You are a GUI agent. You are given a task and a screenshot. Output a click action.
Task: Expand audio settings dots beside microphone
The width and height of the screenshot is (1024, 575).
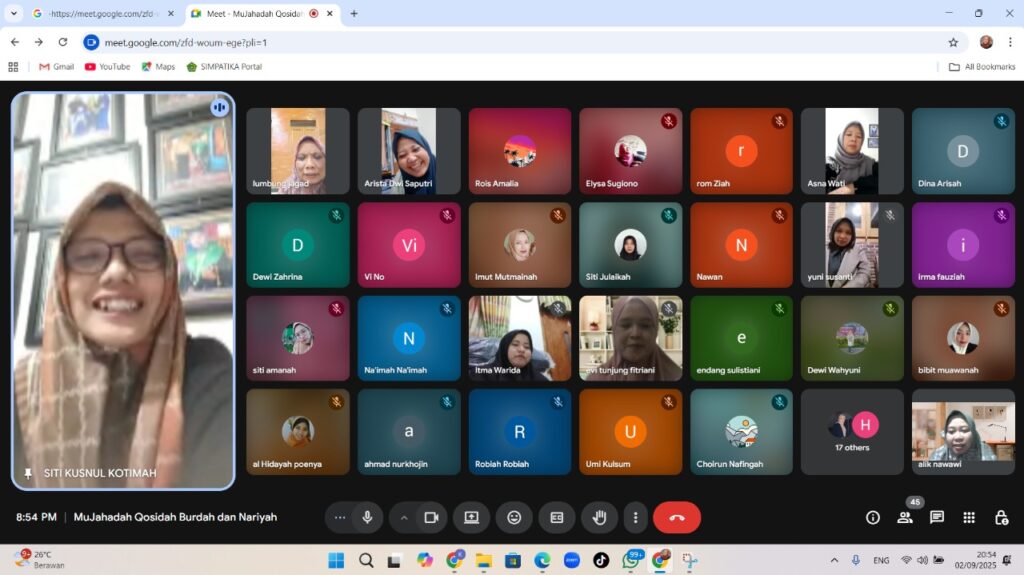pyautogui.click(x=340, y=517)
